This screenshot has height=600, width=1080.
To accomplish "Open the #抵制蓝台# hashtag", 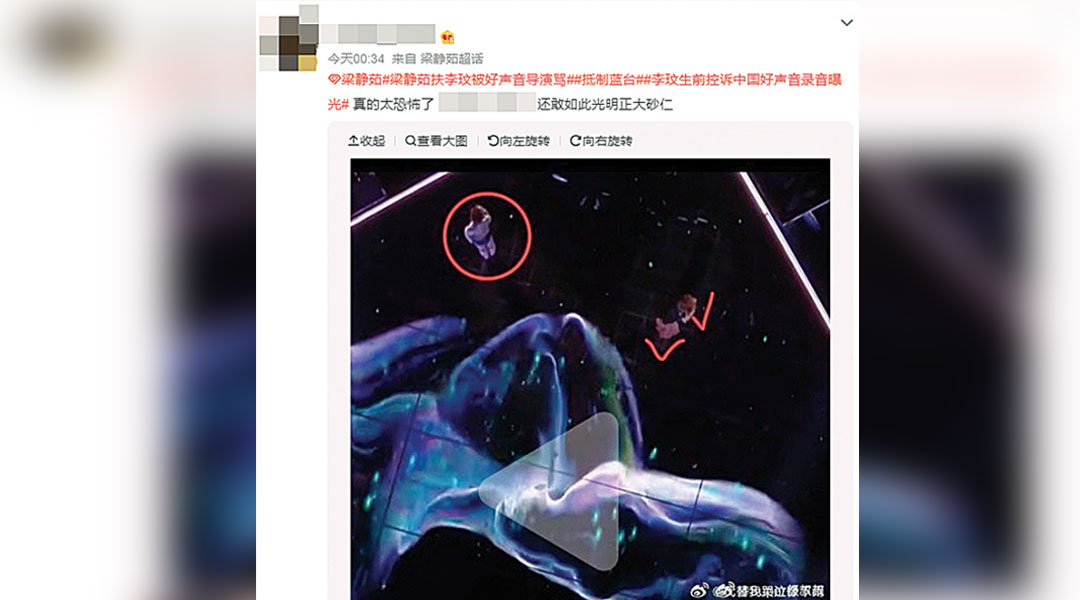I will click(608, 80).
